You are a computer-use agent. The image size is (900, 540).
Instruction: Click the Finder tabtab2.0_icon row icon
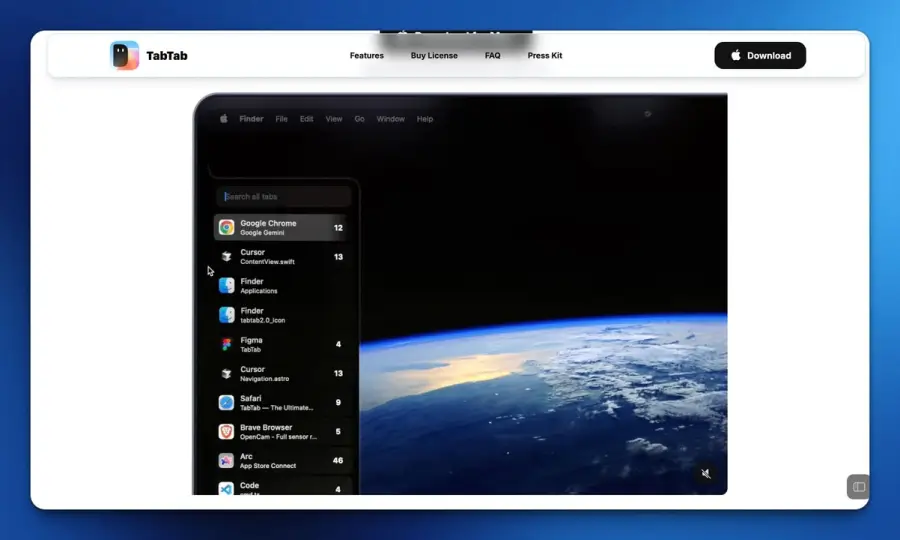[x=227, y=314]
